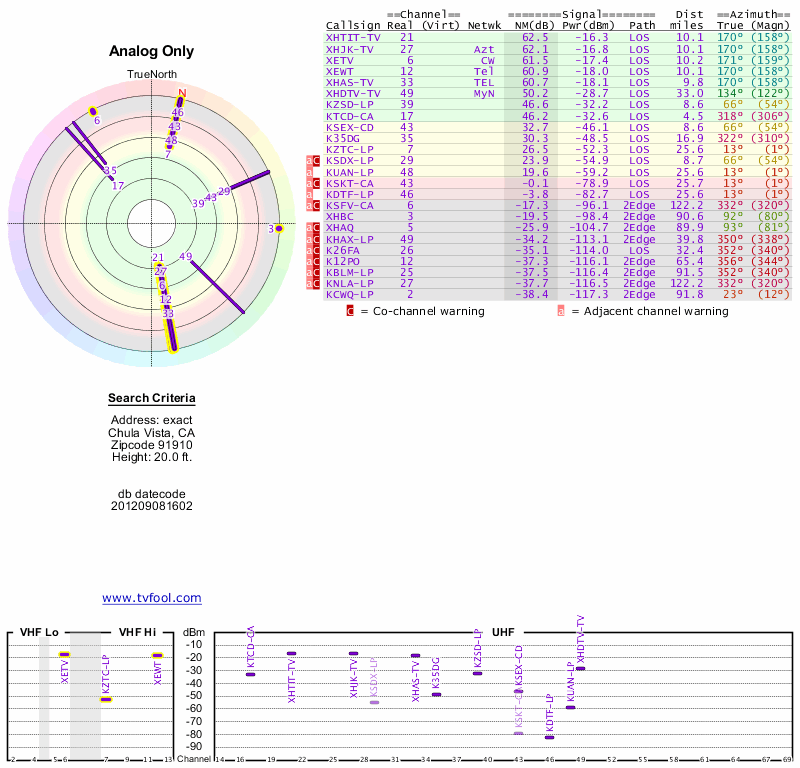Click channel 29 label on radar plot
The height and width of the screenshot is (768, 800).
coord(224,191)
